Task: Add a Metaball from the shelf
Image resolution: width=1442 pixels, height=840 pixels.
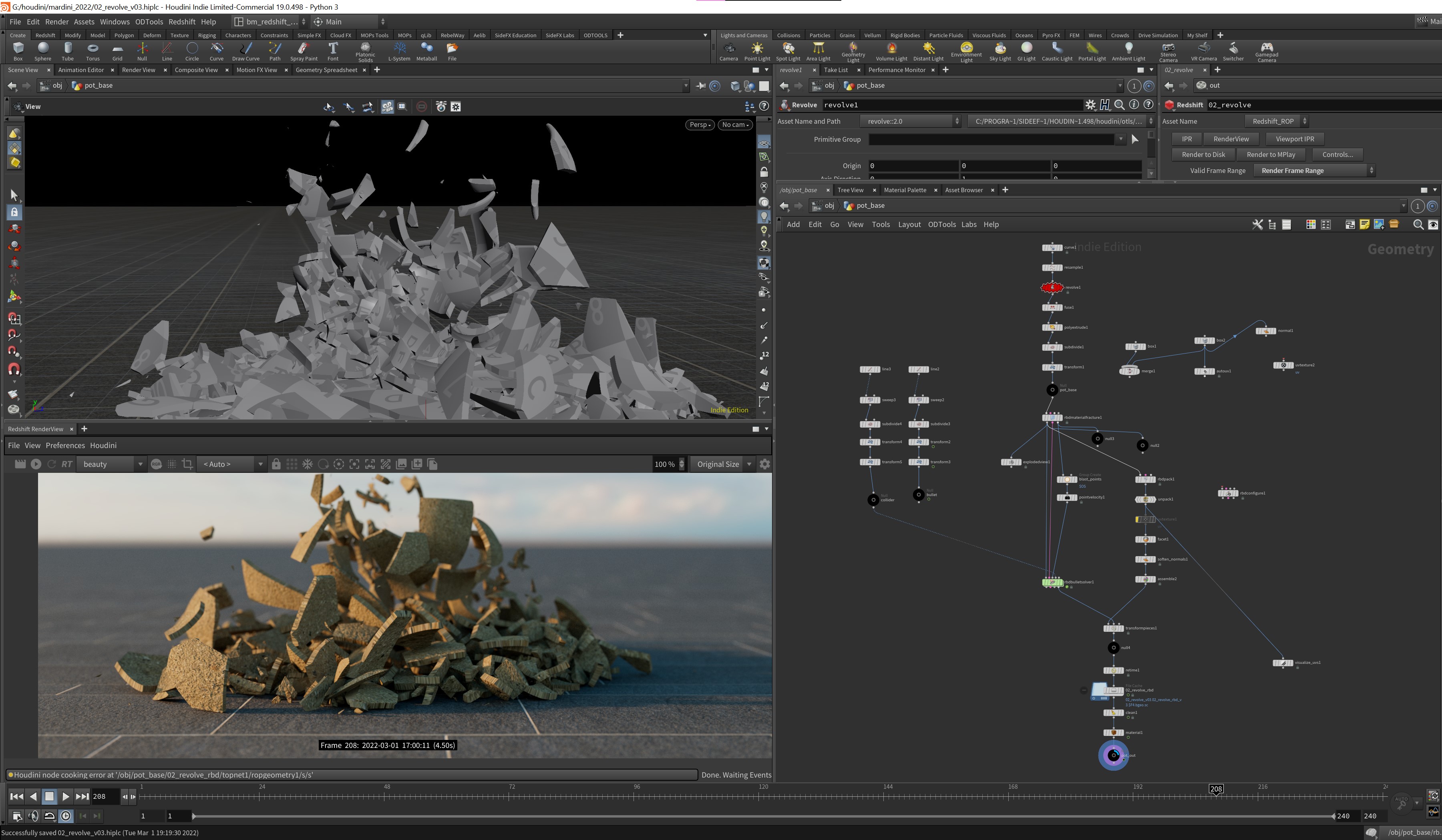Action: click(x=426, y=51)
